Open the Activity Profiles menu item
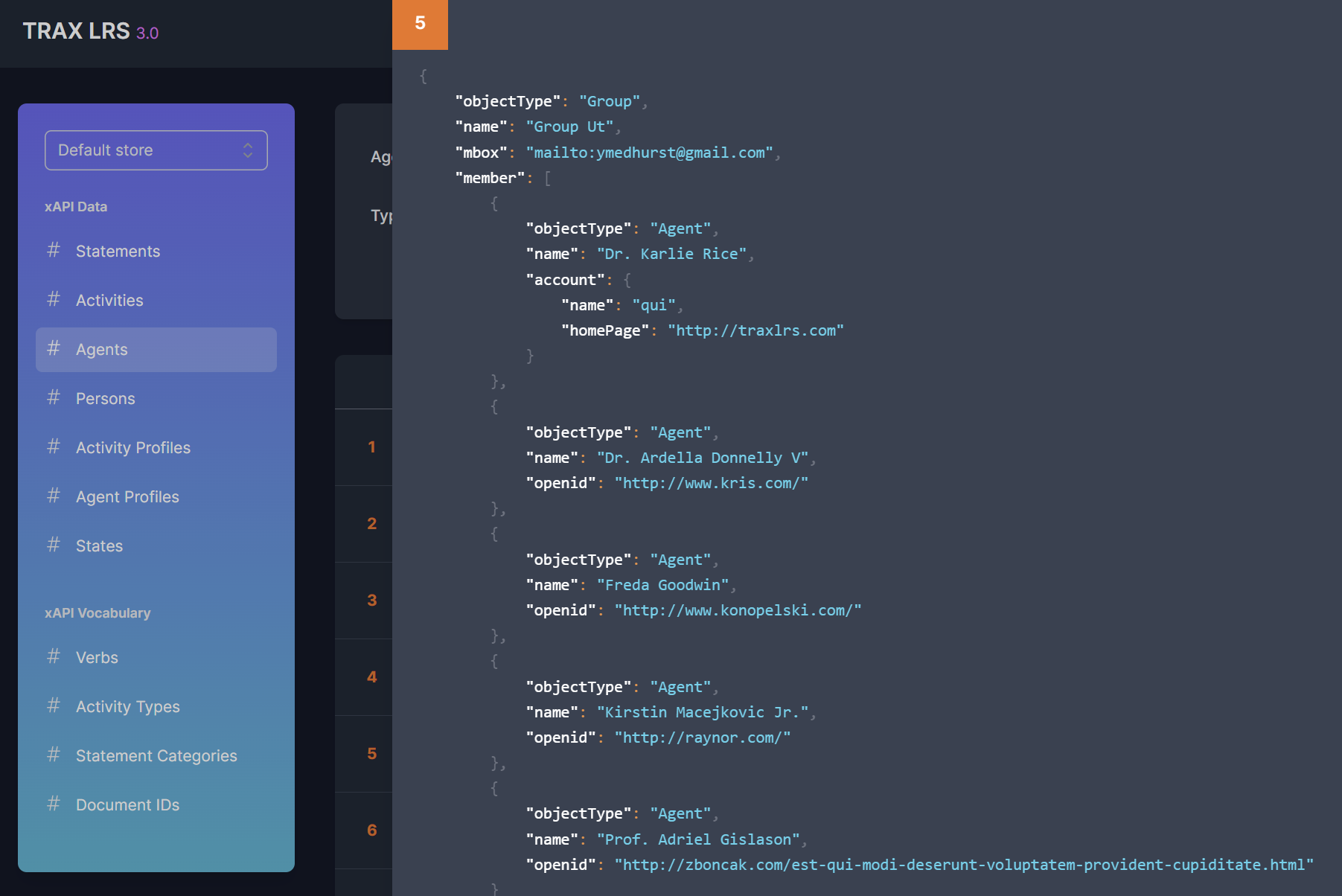The image size is (1342, 896). point(132,447)
